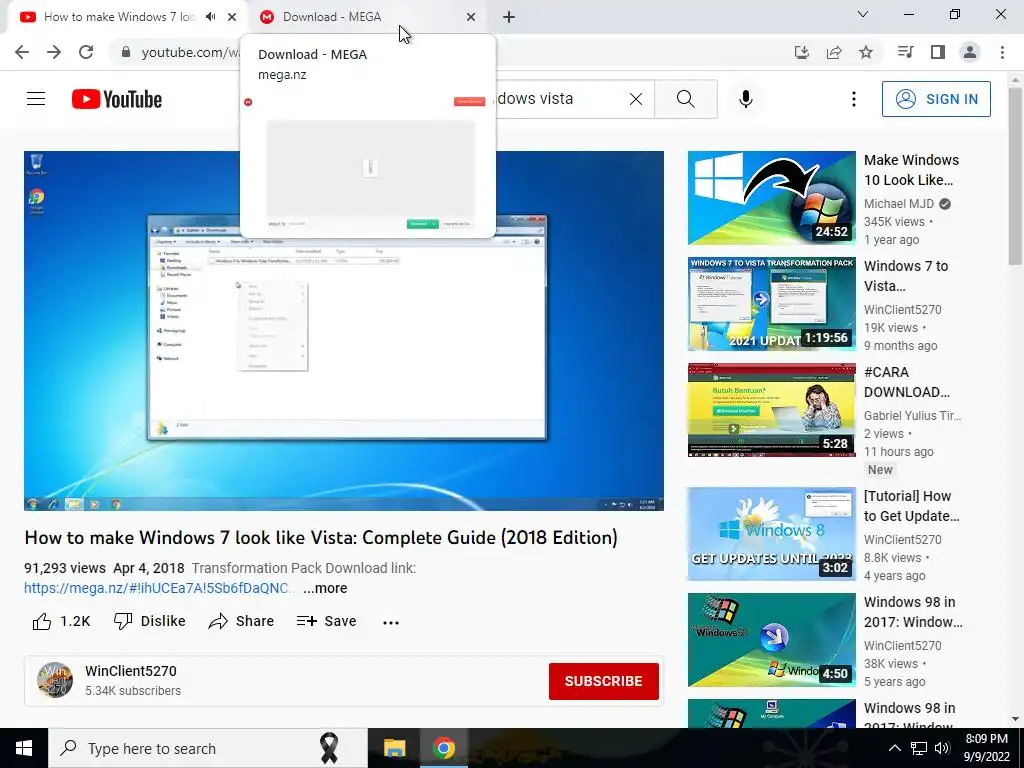Open the WinClient5270 channel avatar
Image resolution: width=1024 pixels, height=768 pixels.
click(x=55, y=680)
